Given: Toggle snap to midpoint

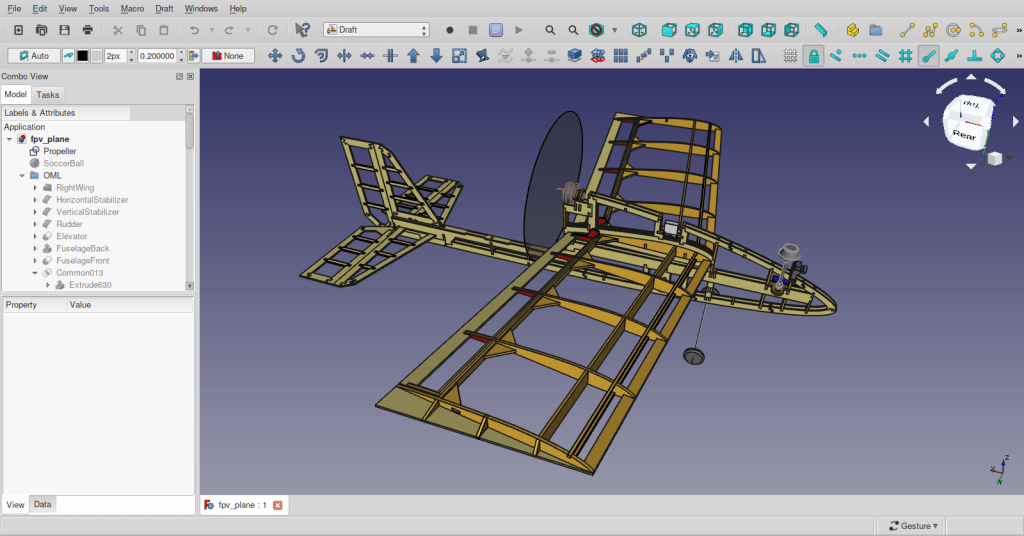Looking at the screenshot, I should [x=952, y=56].
